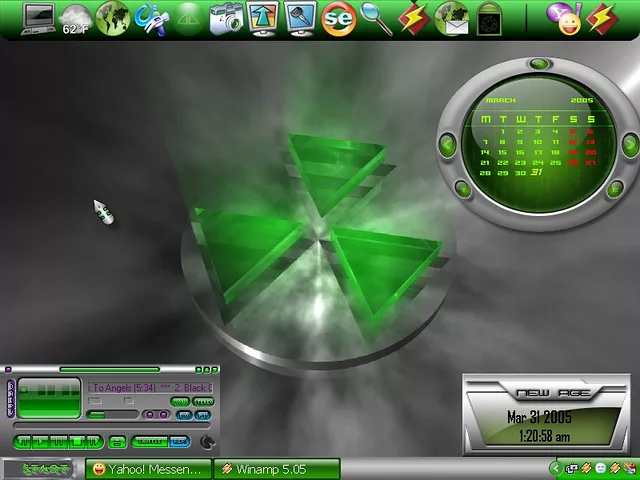This screenshot has width=640, height=480.
Task: Stop playback in Winamp
Action: [x=76, y=442]
